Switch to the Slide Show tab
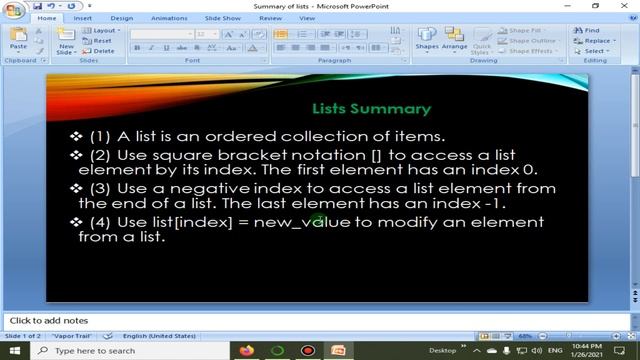 pyautogui.click(x=222, y=18)
